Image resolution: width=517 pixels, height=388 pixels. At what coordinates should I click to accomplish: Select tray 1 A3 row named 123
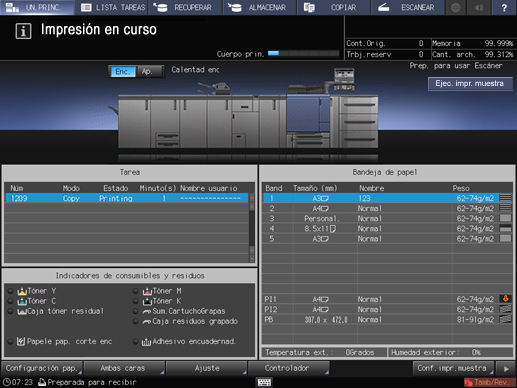[x=388, y=198]
